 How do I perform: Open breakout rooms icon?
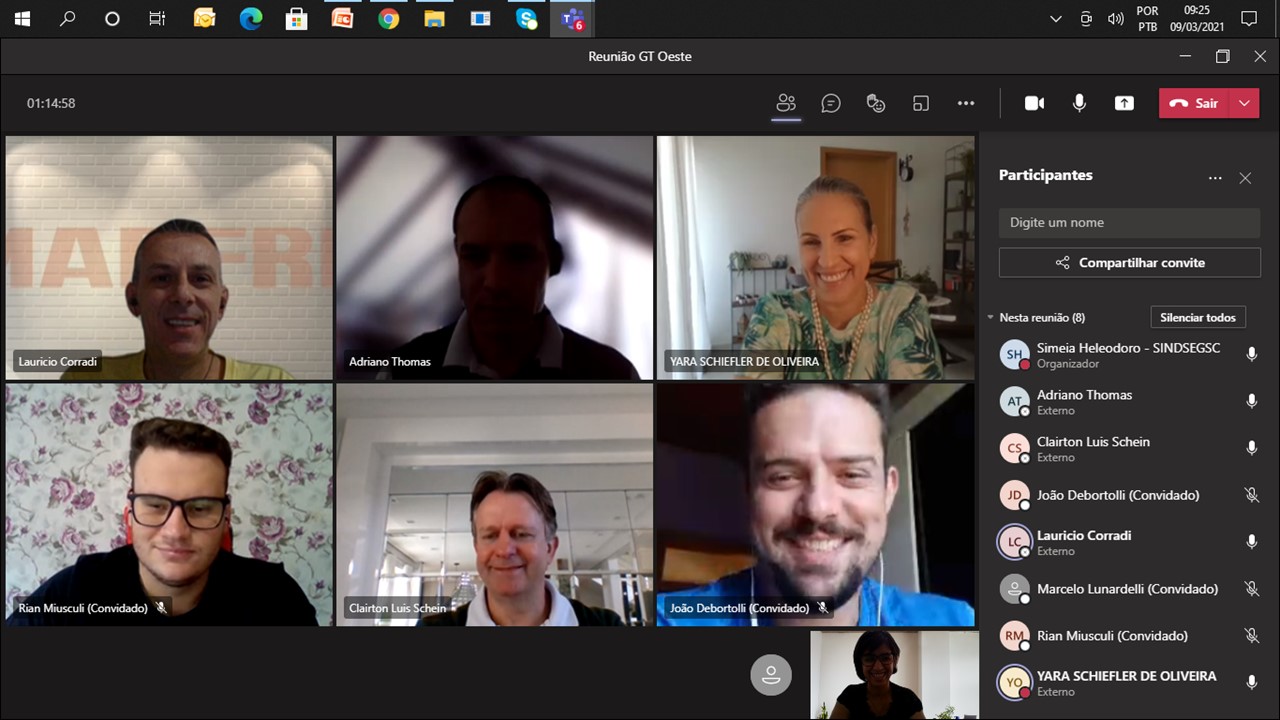tap(921, 103)
